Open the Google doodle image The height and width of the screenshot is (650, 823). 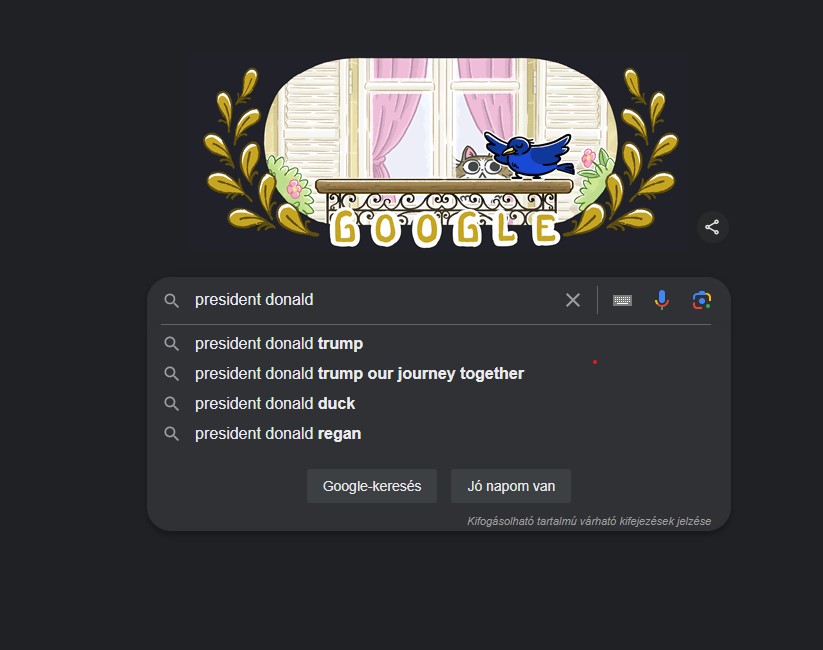click(440, 152)
